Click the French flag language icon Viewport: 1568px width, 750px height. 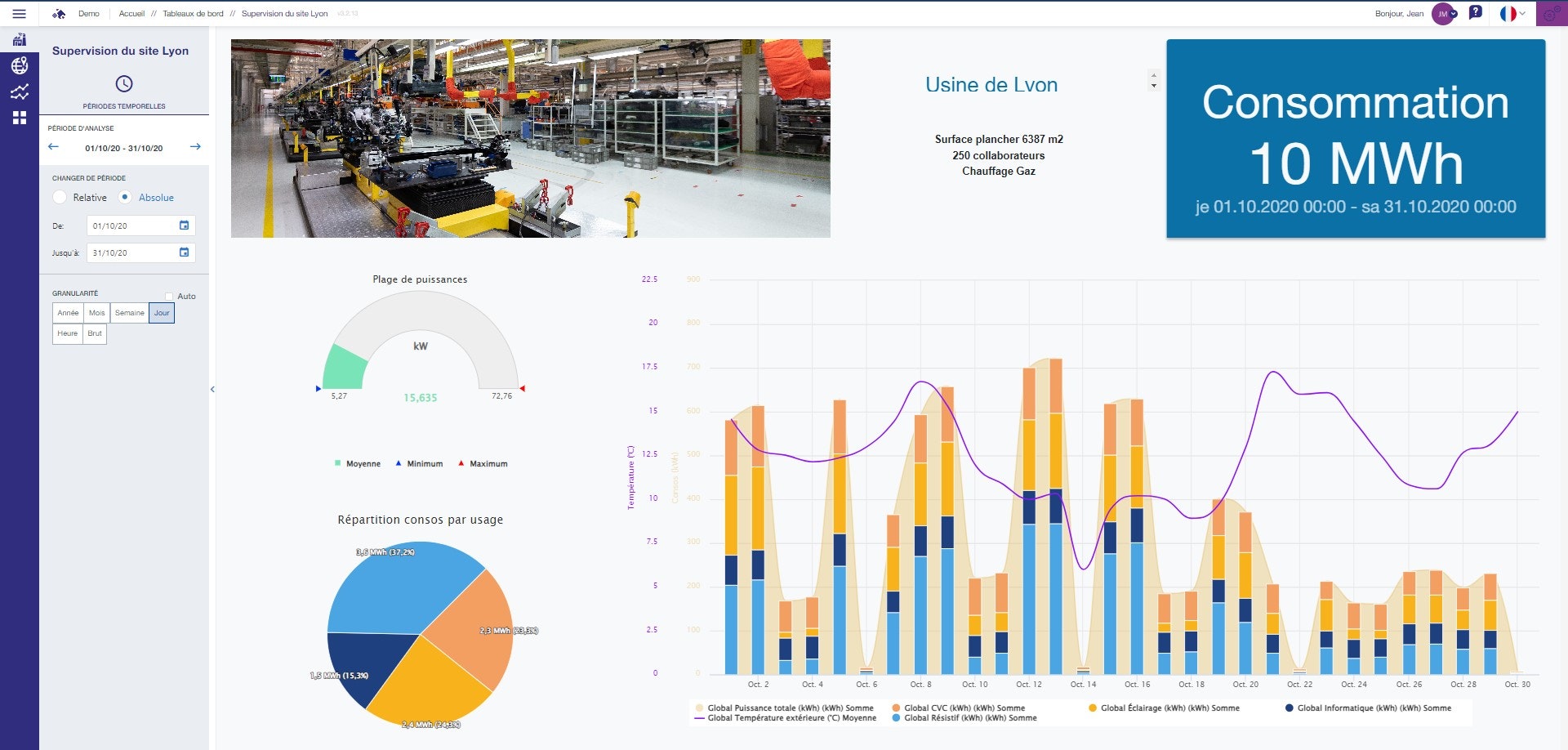click(x=1508, y=14)
